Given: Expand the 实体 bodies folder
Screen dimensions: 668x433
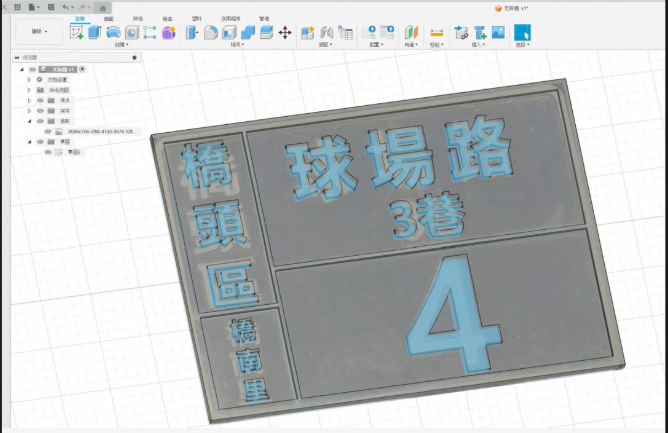Looking at the screenshot, I should pyautogui.click(x=29, y=111).
